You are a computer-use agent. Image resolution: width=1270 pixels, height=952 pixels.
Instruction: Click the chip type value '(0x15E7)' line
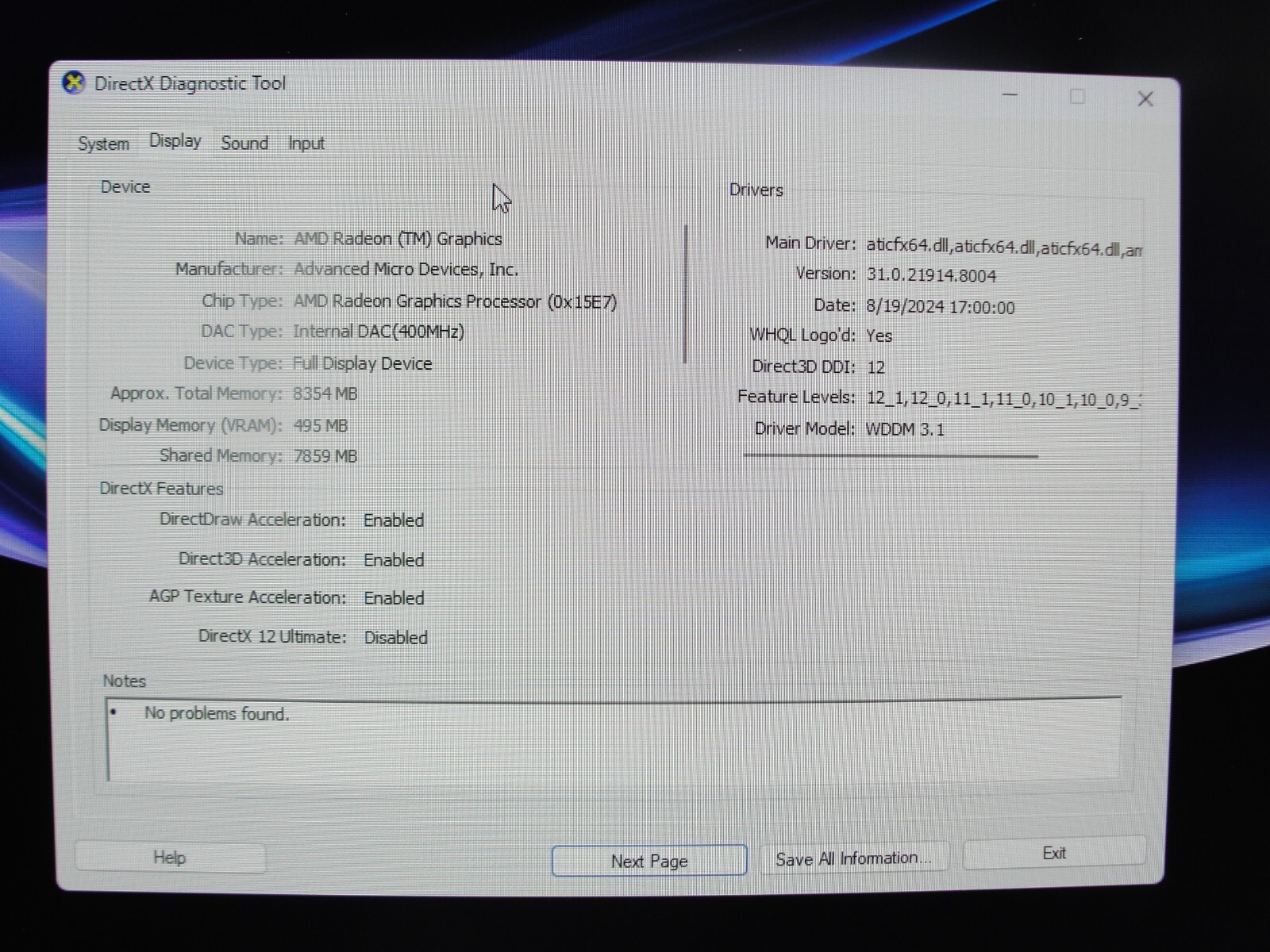tap(455, 301)
